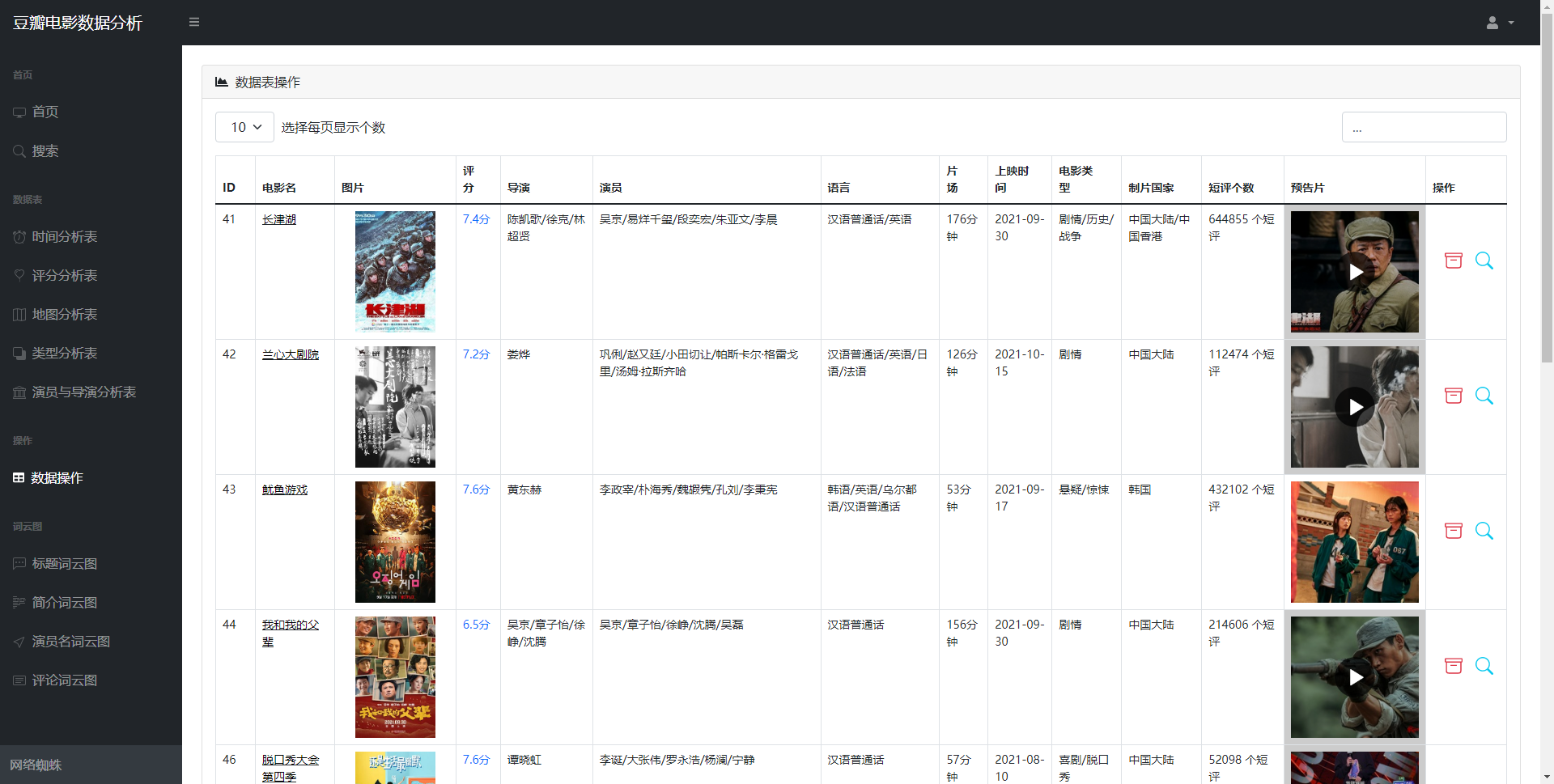Click the 兰心大剧院 poster image
This screenshot has width=1554, height=784.
click(x=395, y=406)
